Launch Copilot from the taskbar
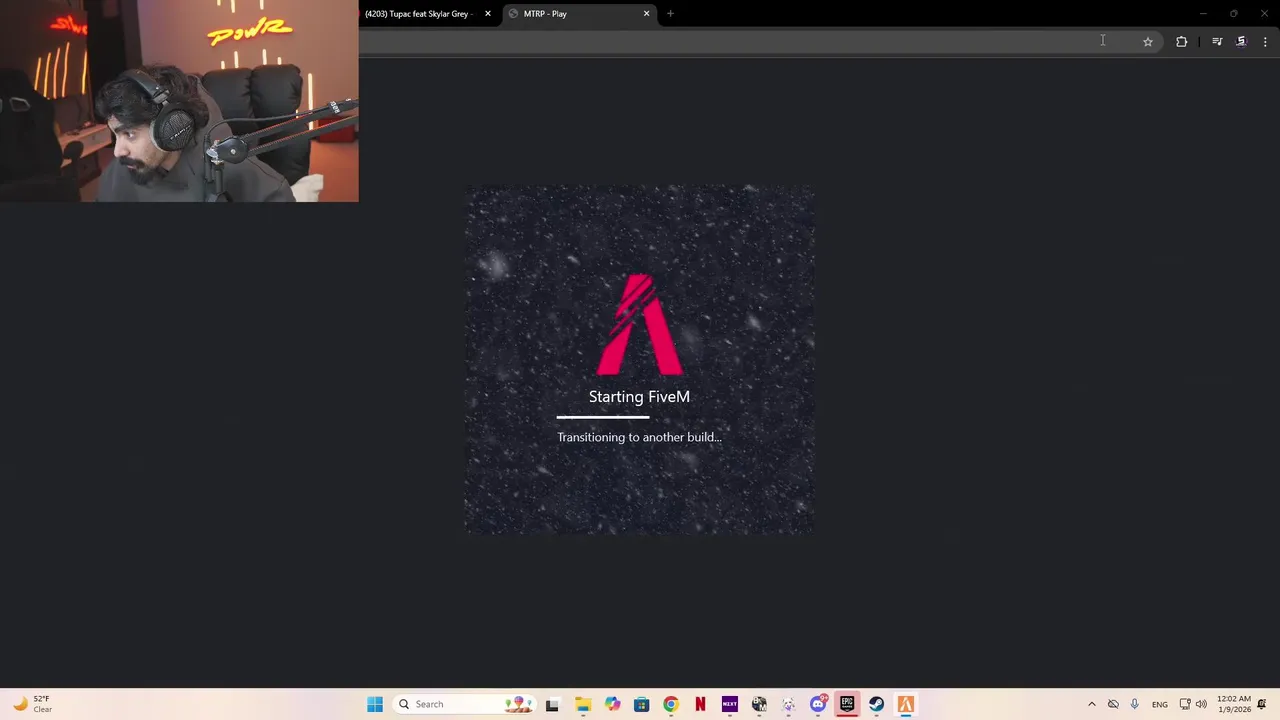 [612, 704]
